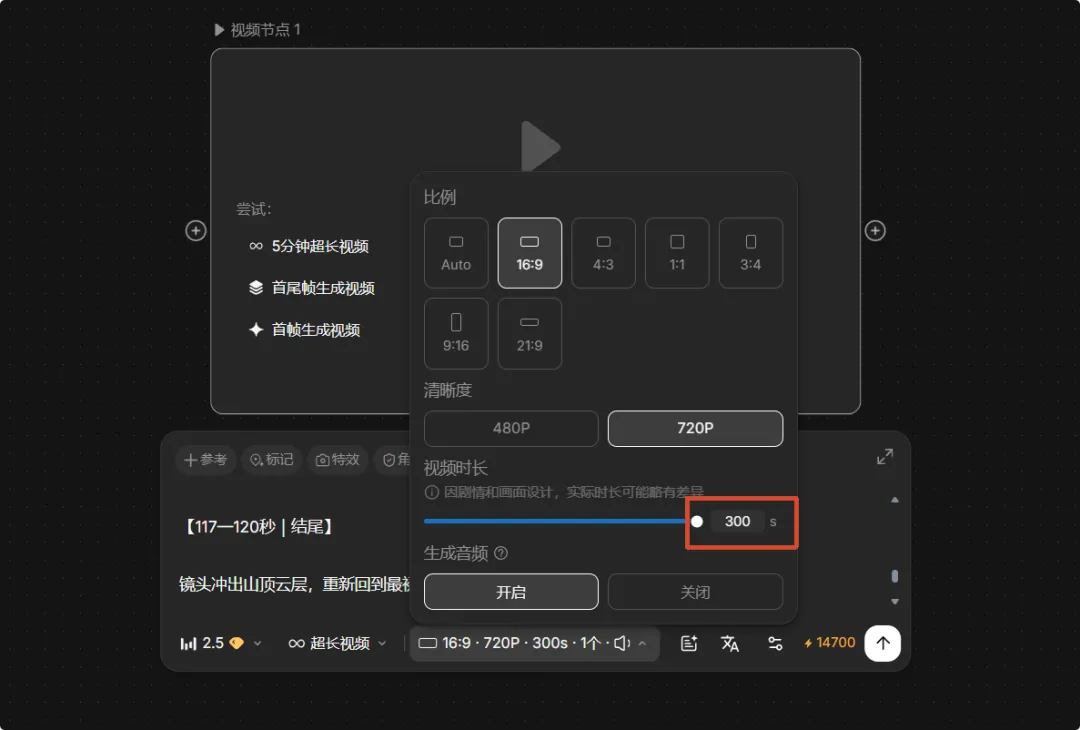
Task: Click the 300 seconds duration field
Action: [x=737, y=521]
